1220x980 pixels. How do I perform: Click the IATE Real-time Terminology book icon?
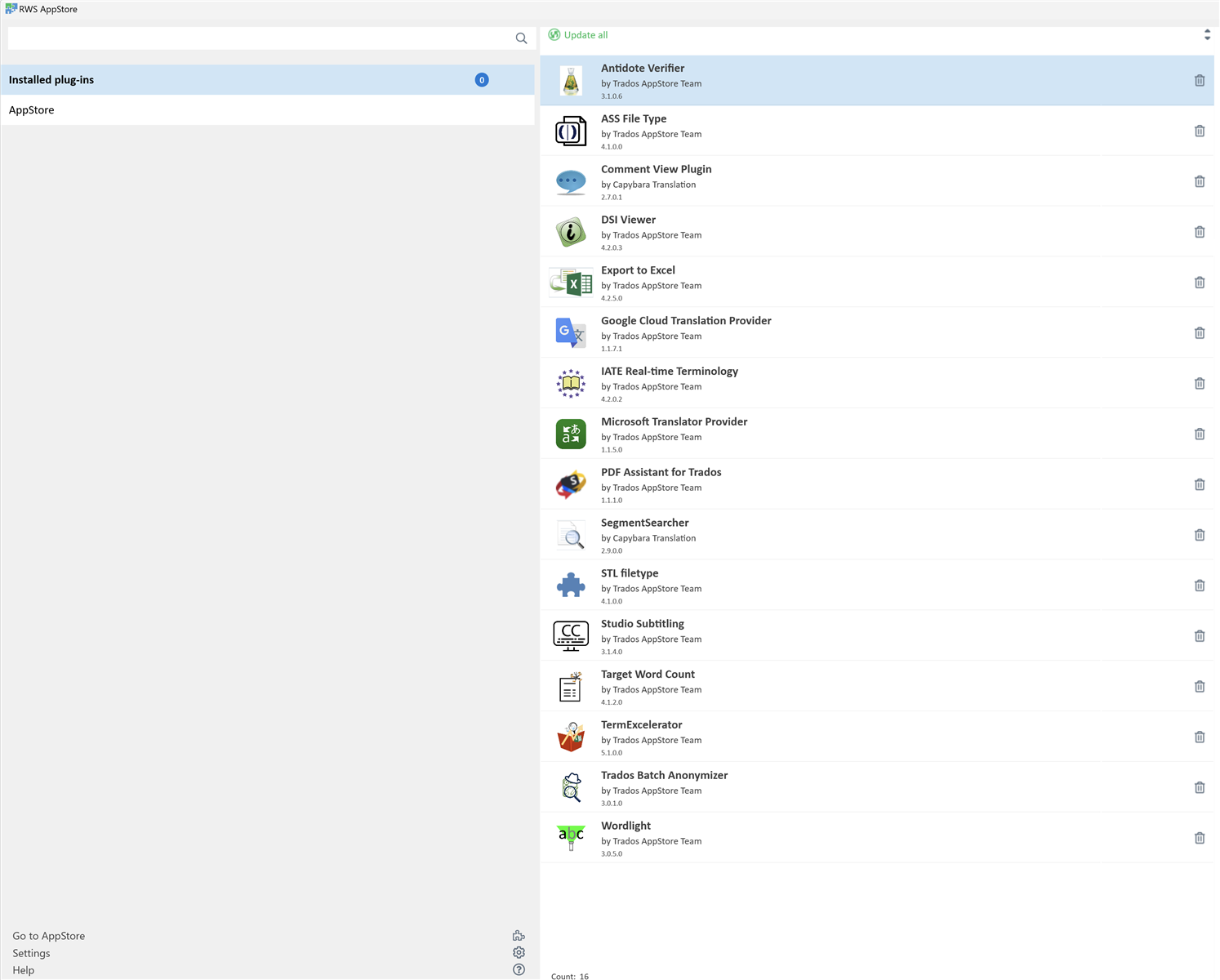click(570, 383)
